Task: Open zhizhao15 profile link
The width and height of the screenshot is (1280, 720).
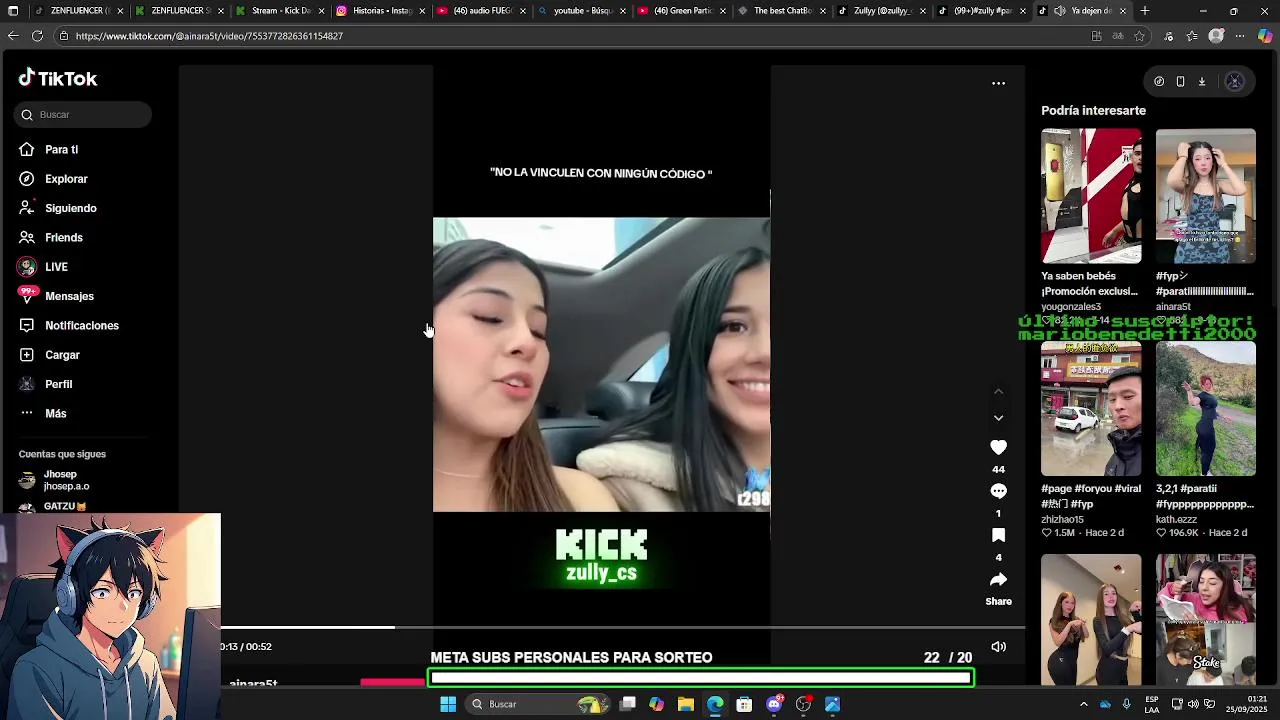Action: (1062, 519)
